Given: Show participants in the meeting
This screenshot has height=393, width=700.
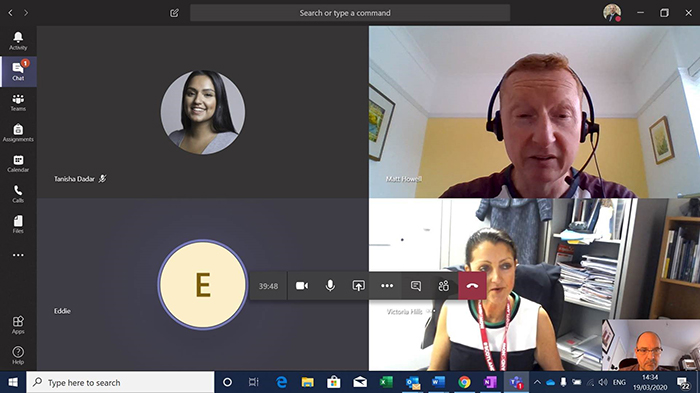Looking at the screenshot, I should [443, 286].
